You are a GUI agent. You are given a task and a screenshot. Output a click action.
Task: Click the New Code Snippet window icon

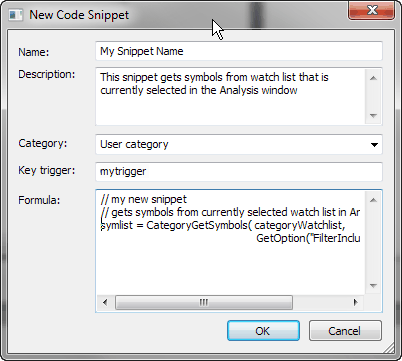[15, 15]
